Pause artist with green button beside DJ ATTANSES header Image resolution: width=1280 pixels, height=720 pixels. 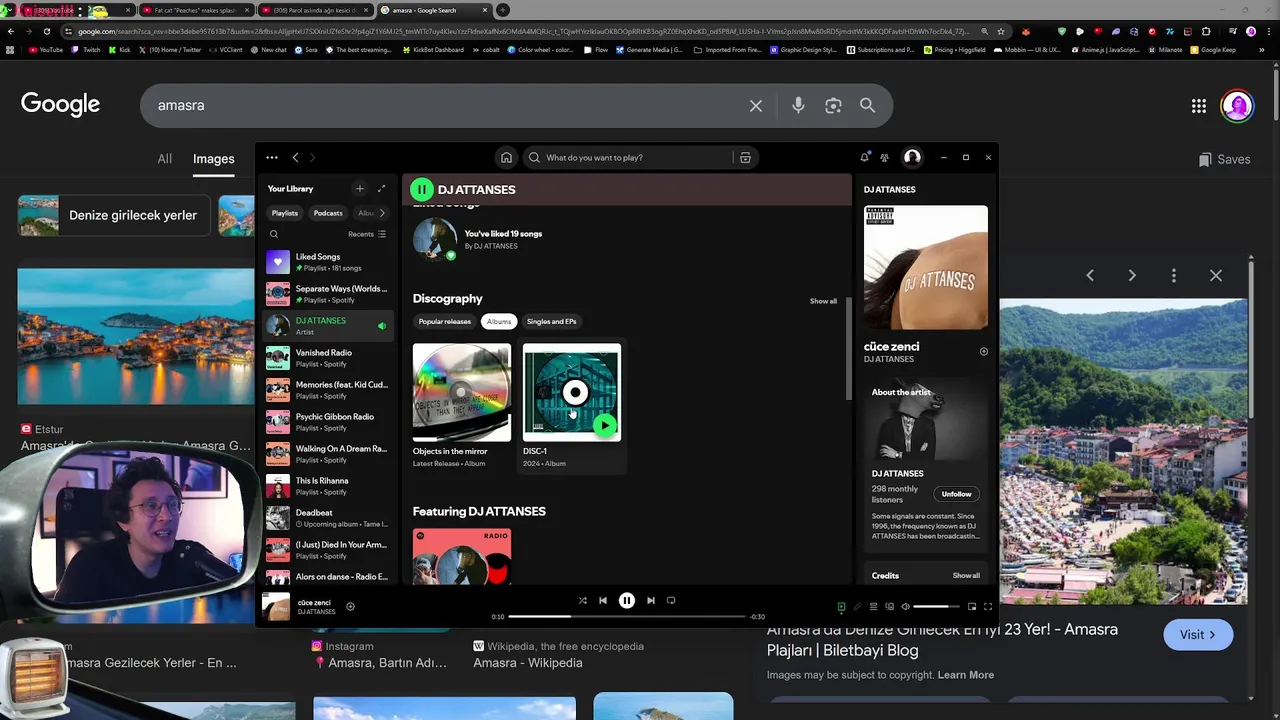[422, 189]
